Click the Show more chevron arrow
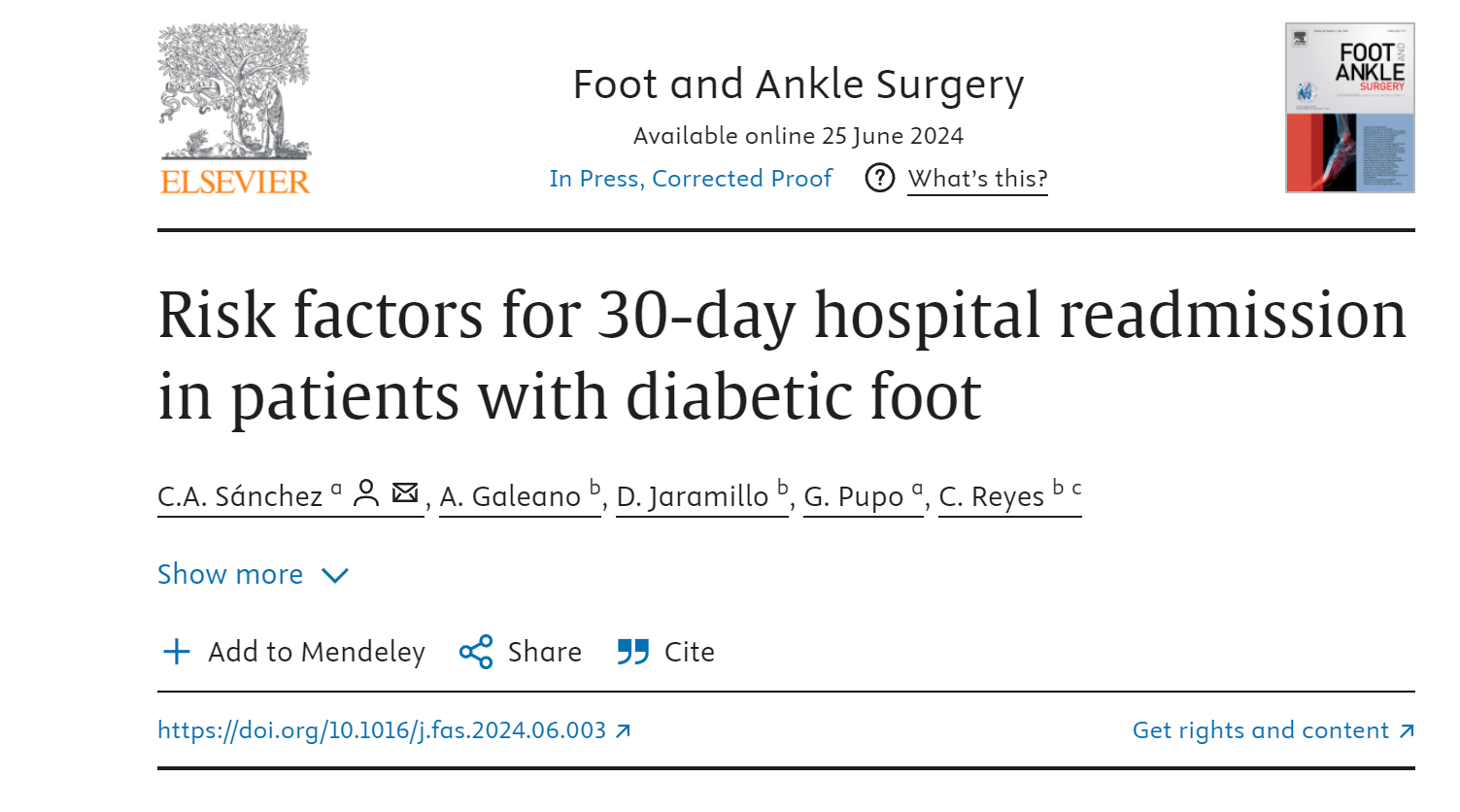The image size is (1460, 812). [335, 576]
